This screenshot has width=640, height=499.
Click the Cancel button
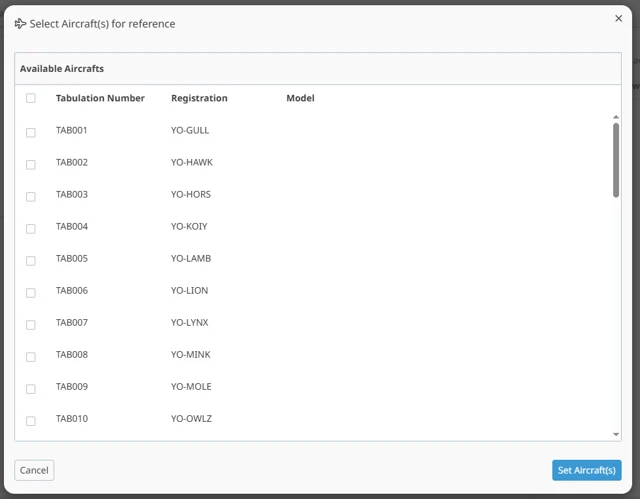coord(34,470)
